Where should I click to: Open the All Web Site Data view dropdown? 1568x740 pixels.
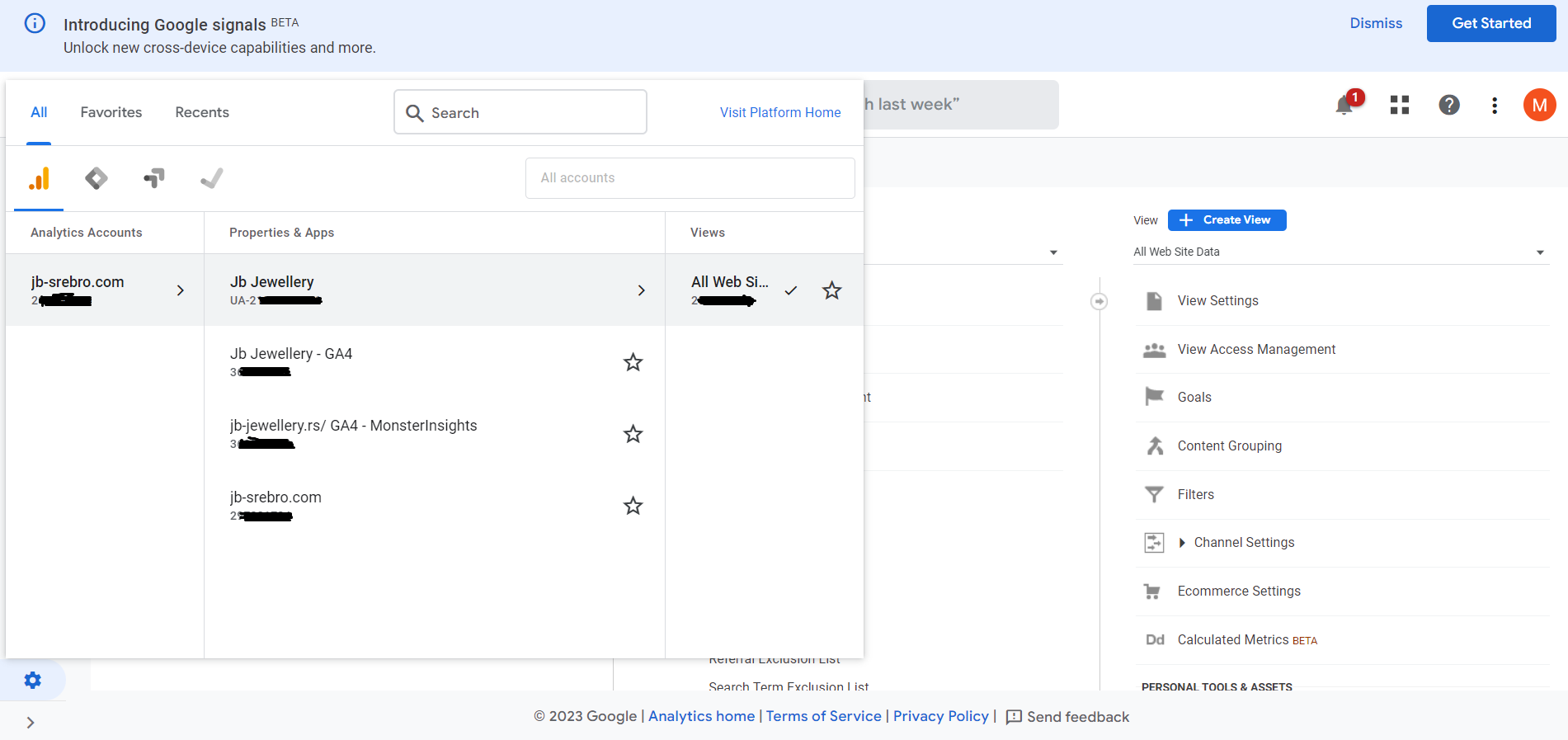tap(1340, 252)
